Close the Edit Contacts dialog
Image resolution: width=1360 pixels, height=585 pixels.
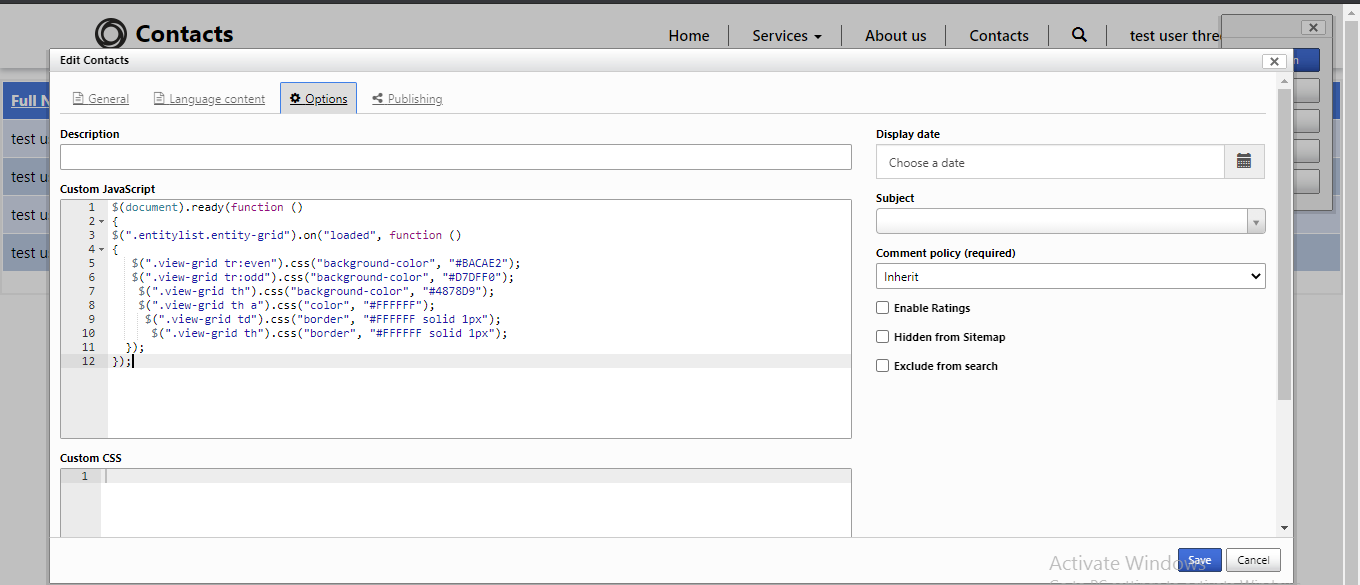click(1274, 61)
